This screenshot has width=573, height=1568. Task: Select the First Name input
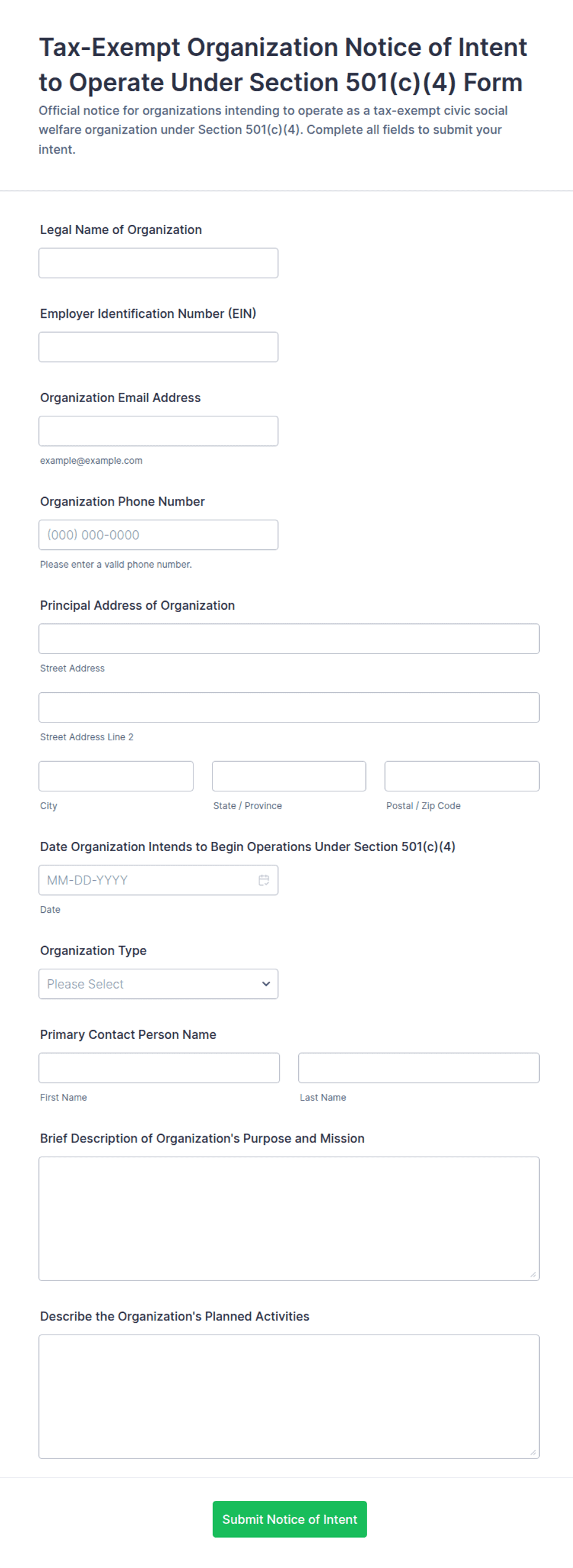(159, 1068)
